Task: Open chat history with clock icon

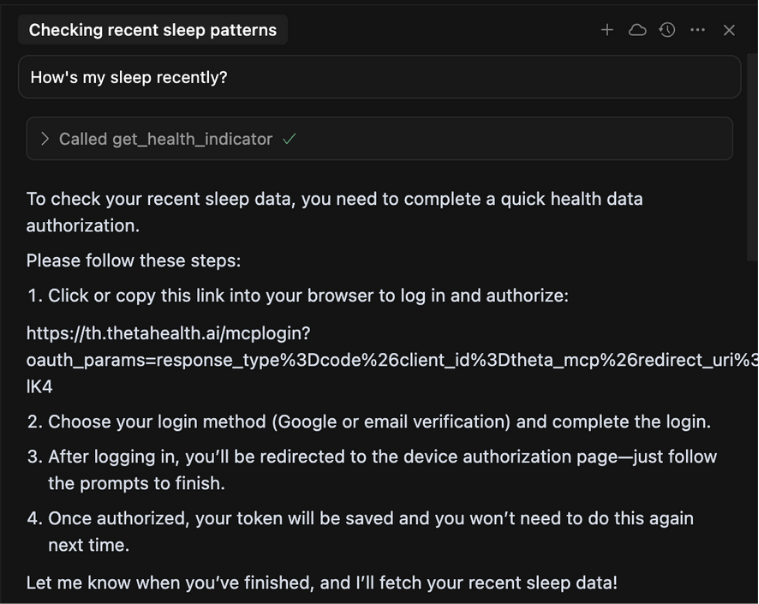Action: (x=667, y=30)
